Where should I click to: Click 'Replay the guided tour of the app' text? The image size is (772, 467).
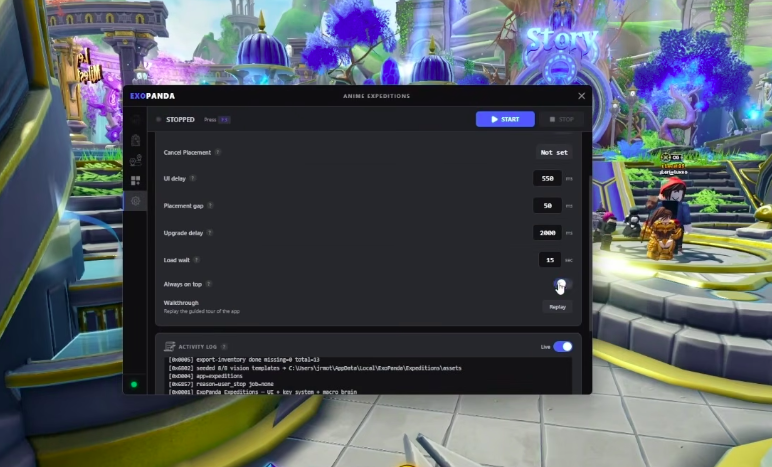point(202,311)
